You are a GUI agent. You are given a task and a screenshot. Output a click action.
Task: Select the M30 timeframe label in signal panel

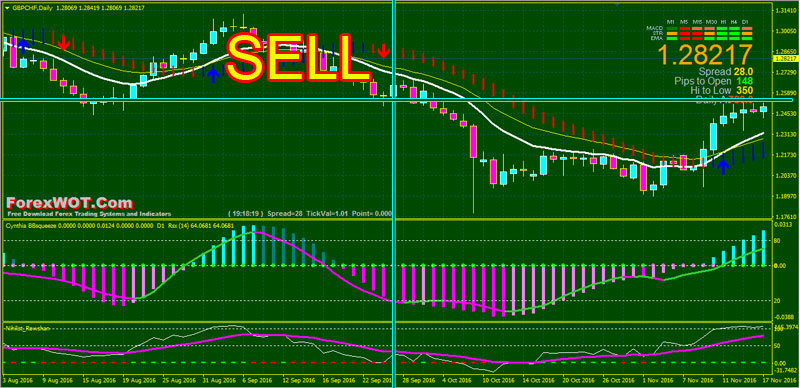pos(711,22)
